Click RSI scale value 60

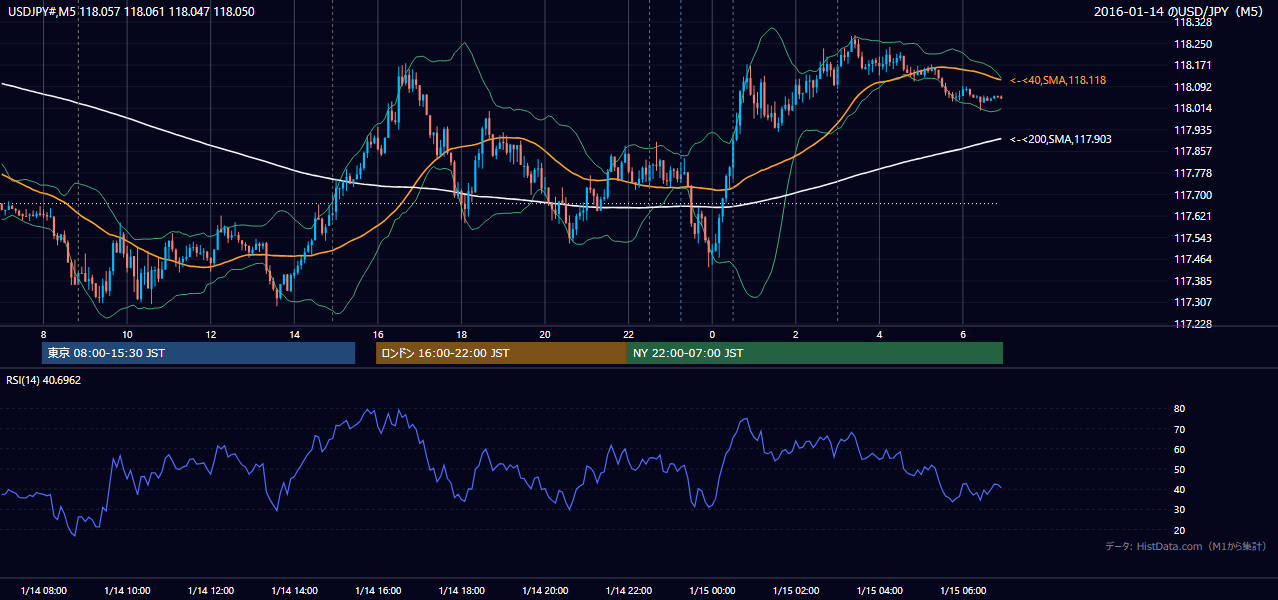coord(1179,449)
